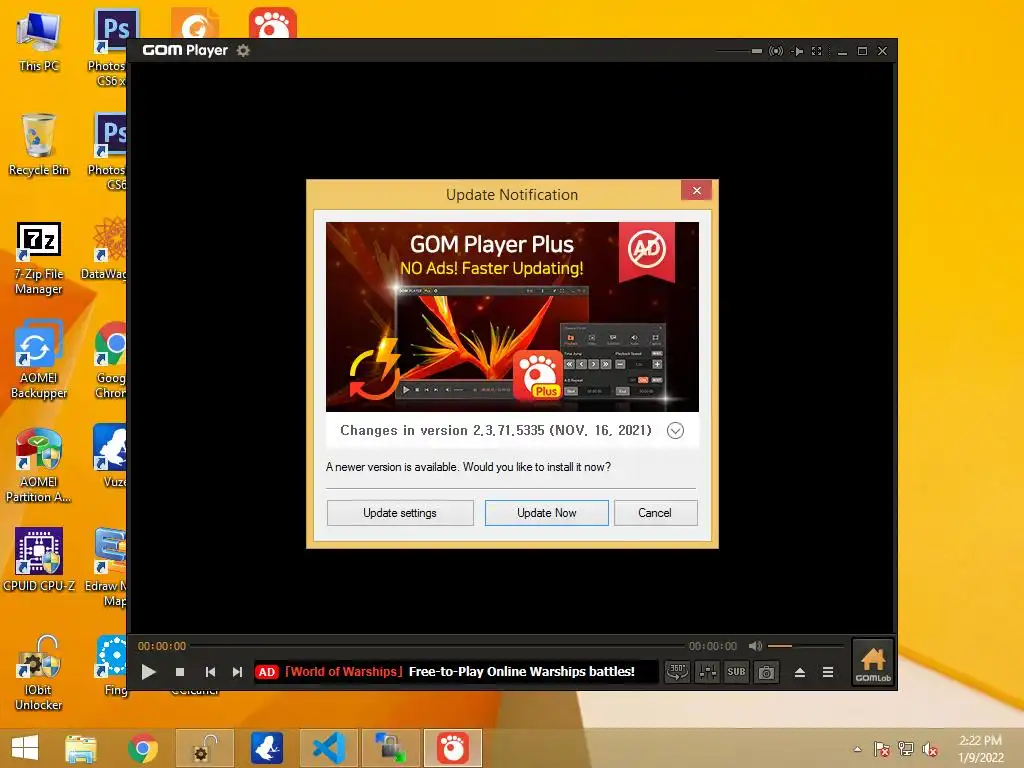Switch to IObit Unlocker taskbar item
The width and height of the screenshot is (1024, 768).
[204, 748]
